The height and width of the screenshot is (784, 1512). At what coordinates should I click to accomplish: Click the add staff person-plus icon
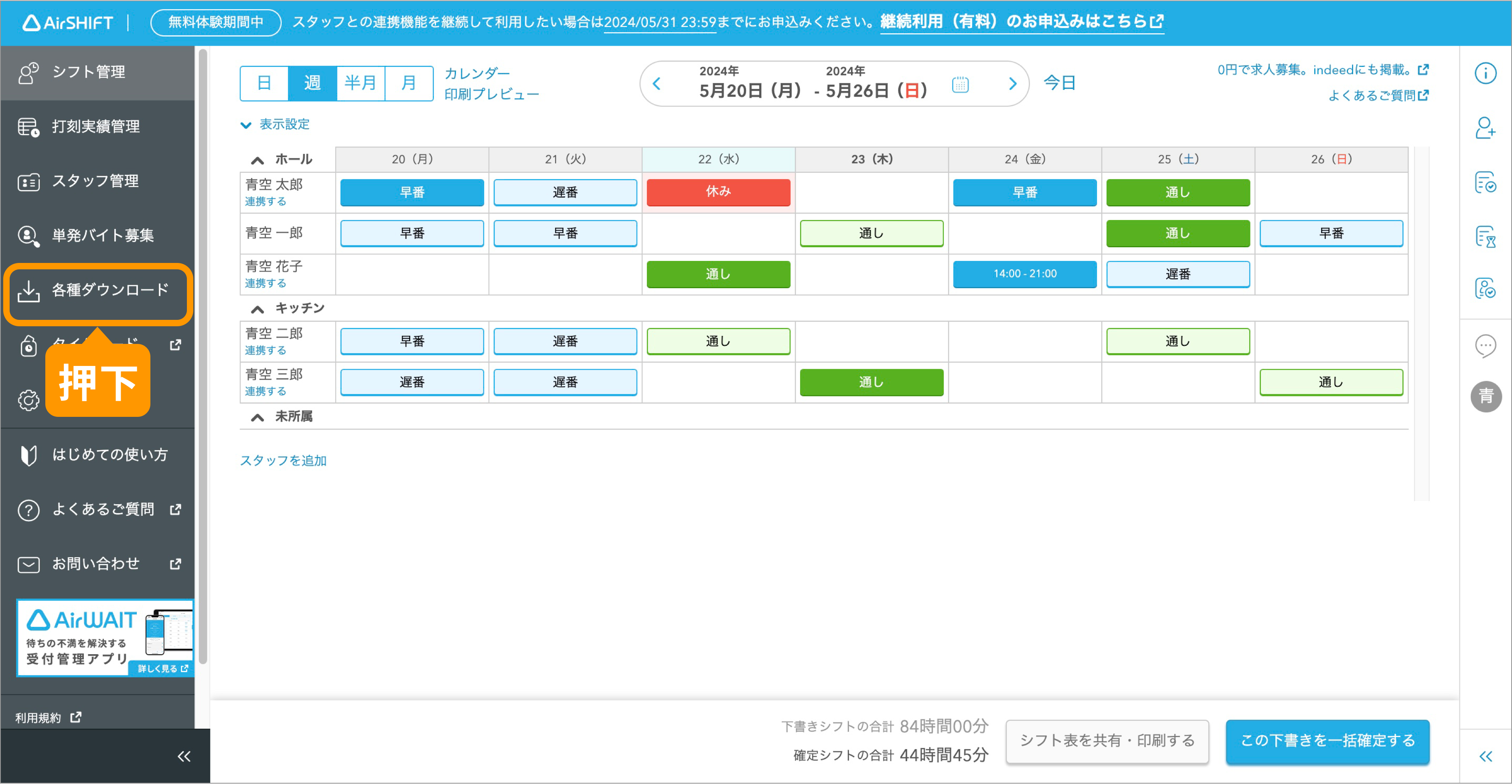[1485, 127]
